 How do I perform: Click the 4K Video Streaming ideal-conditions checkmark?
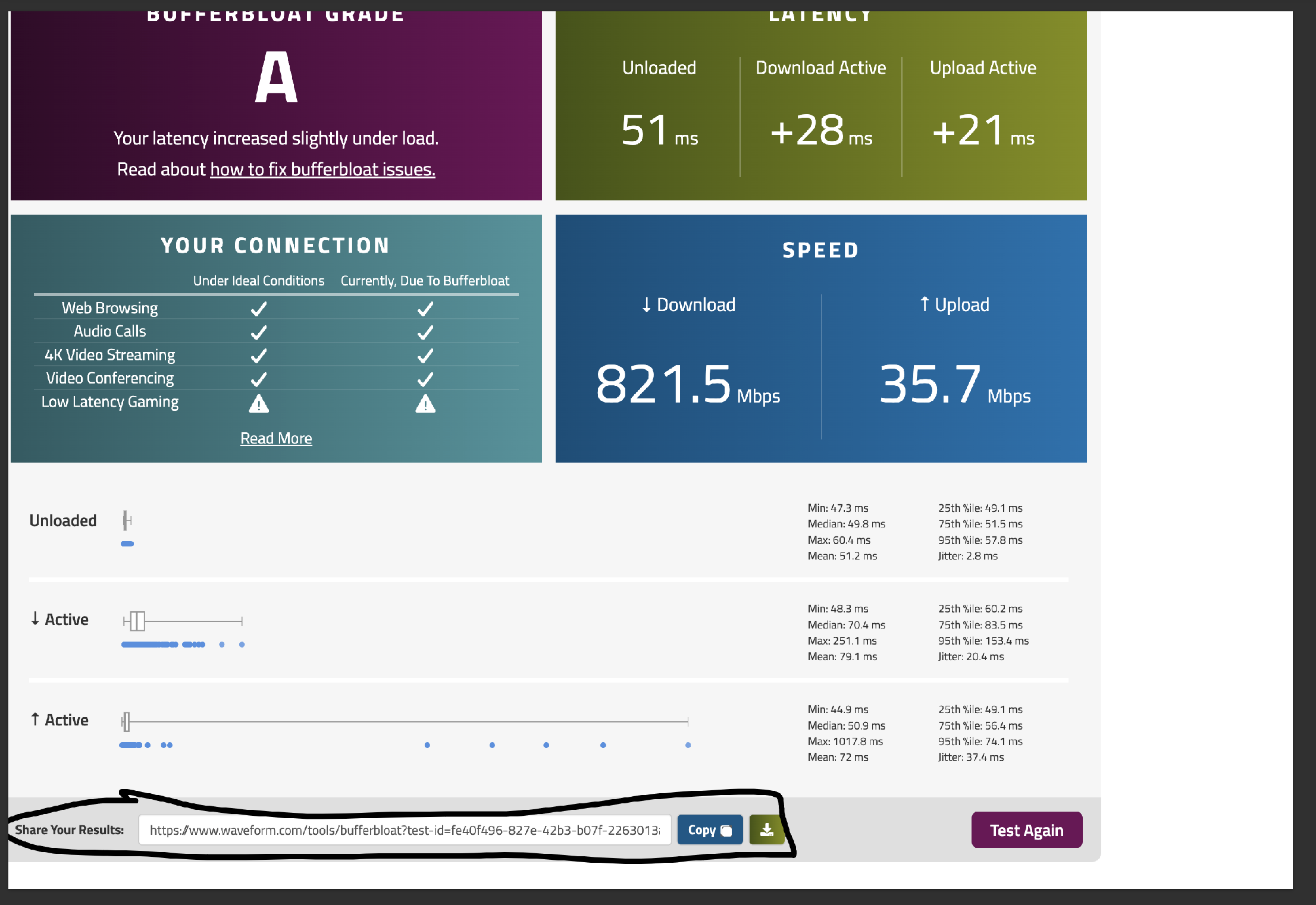point(259,356)
